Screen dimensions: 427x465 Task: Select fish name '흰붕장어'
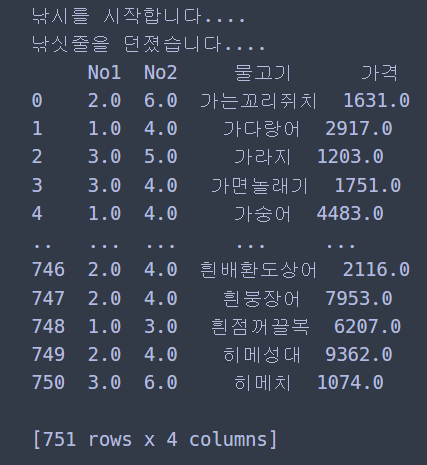tap(261, 298)
